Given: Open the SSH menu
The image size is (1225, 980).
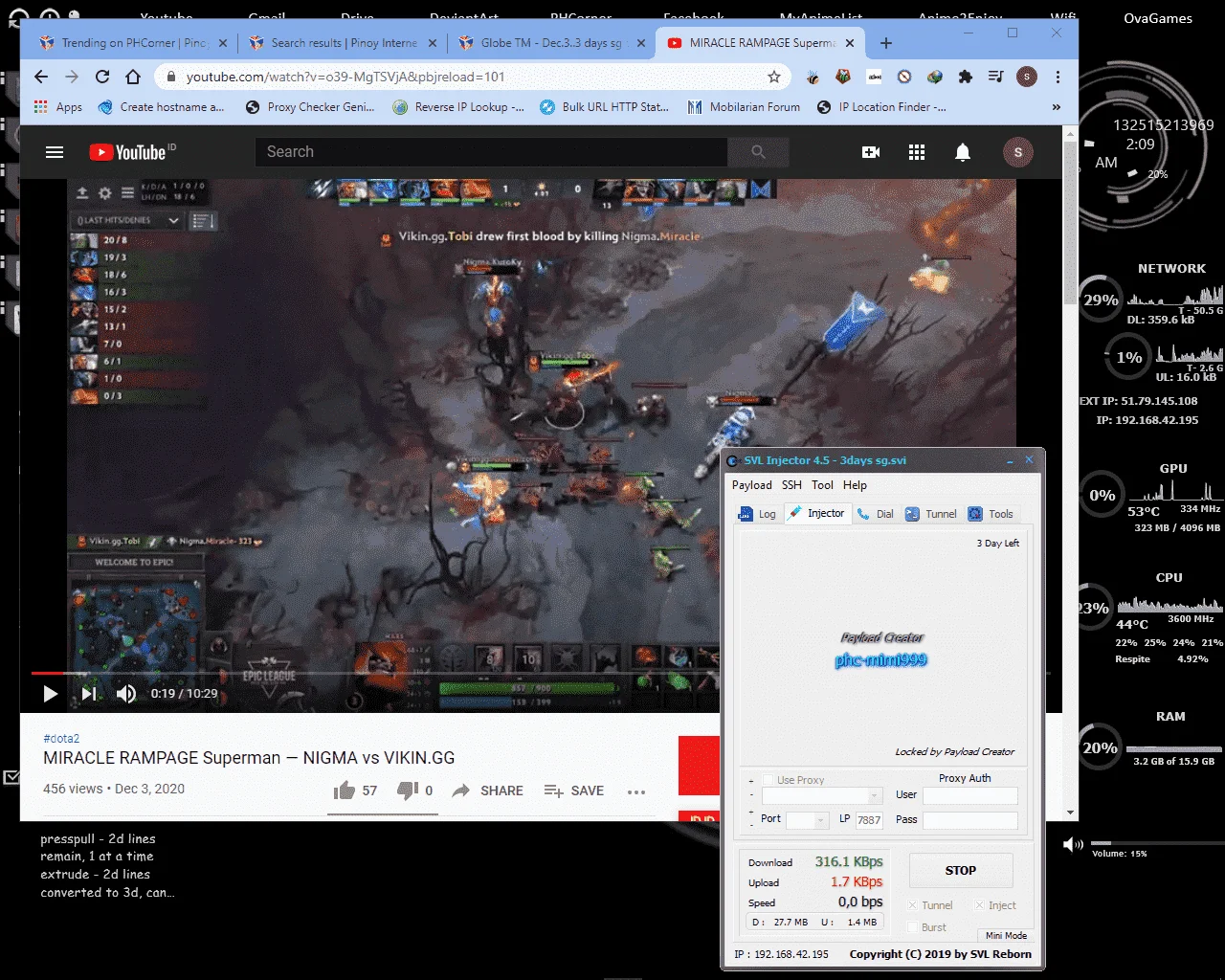Looking at the screenshot, I should pyautogui.click(x=791, y=485).
